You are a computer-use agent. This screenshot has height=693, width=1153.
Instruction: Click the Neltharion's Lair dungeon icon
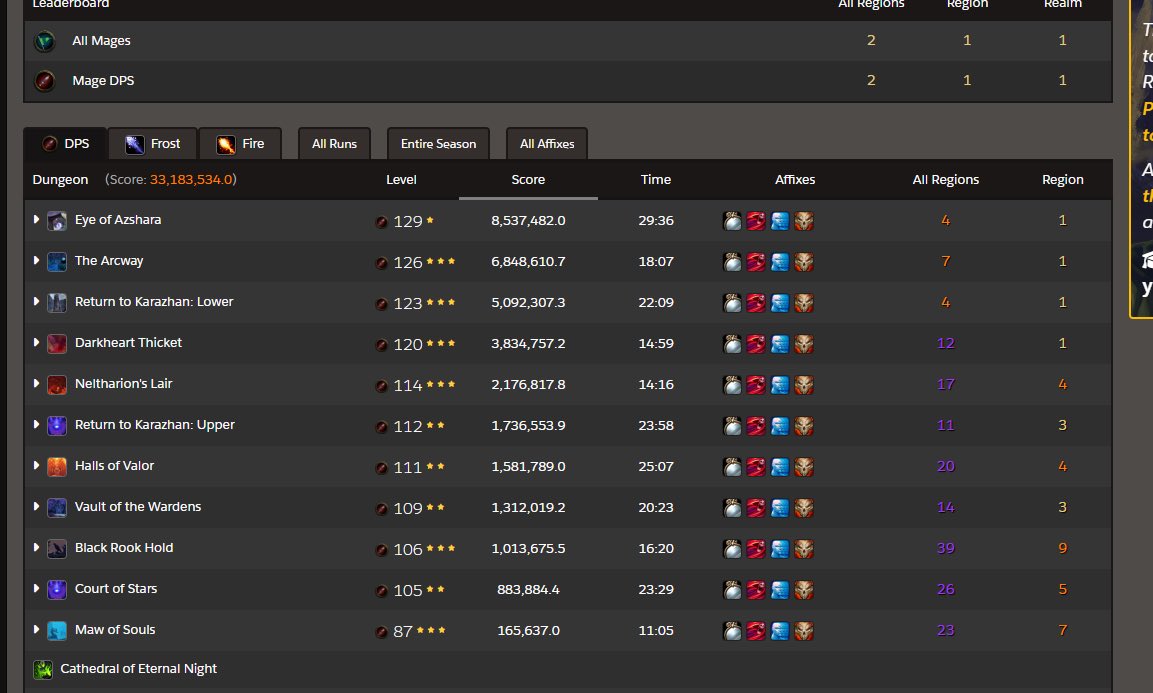coord(57,385)
